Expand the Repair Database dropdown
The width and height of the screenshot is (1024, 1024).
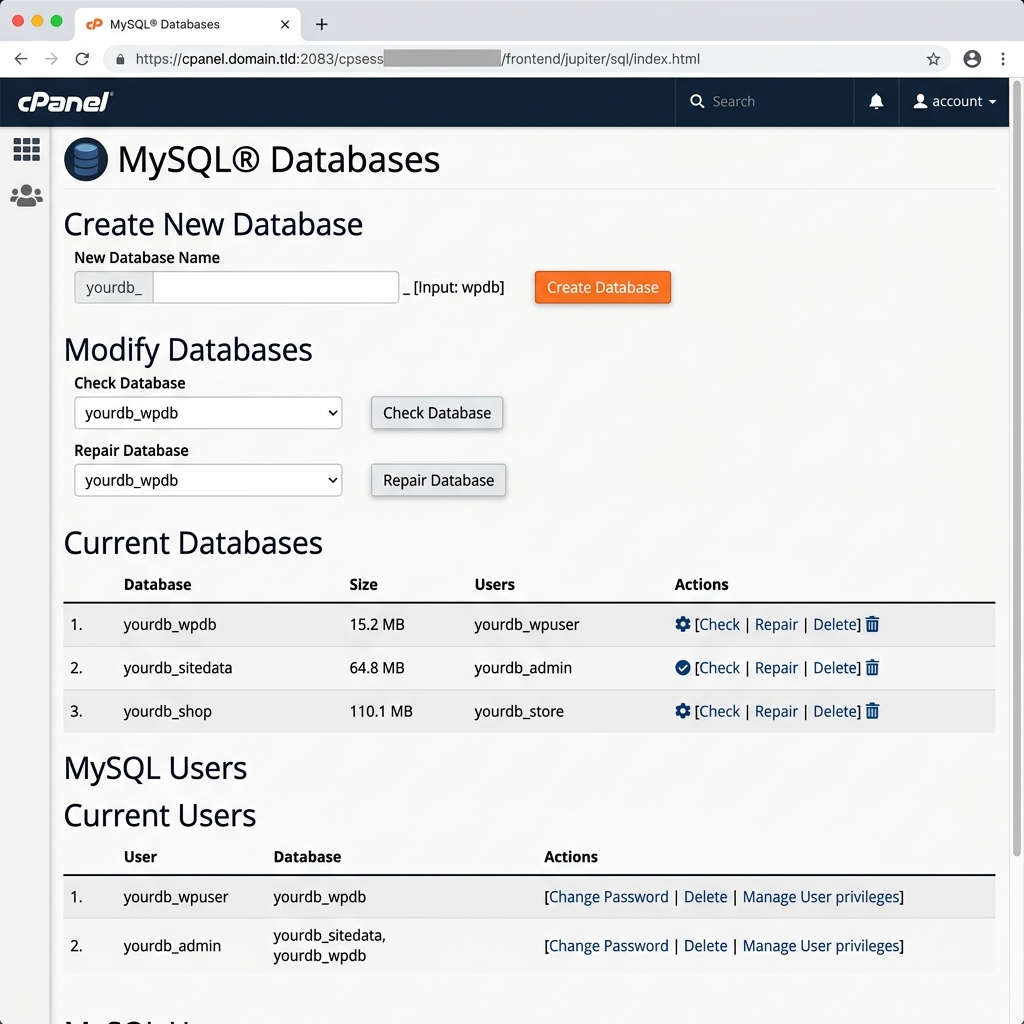click(x=208, y=480)
